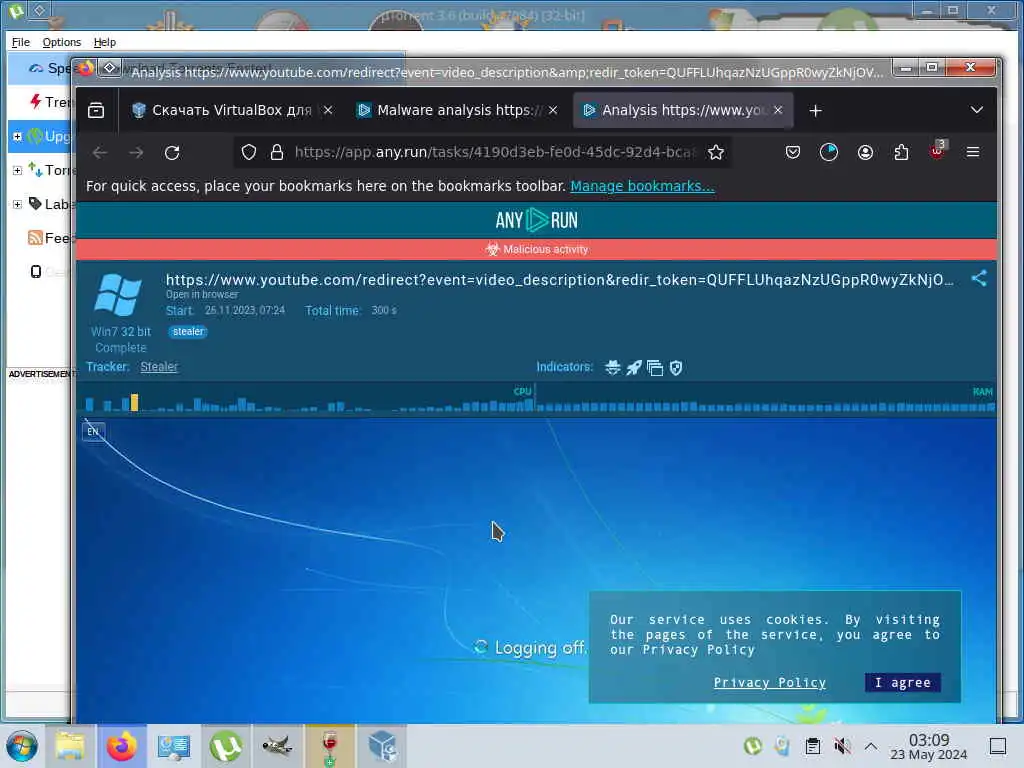Open the Firefox hamburger application menu
This screenshot has height=768, width=1024.
pyautogui.click(x=973, y=152)
